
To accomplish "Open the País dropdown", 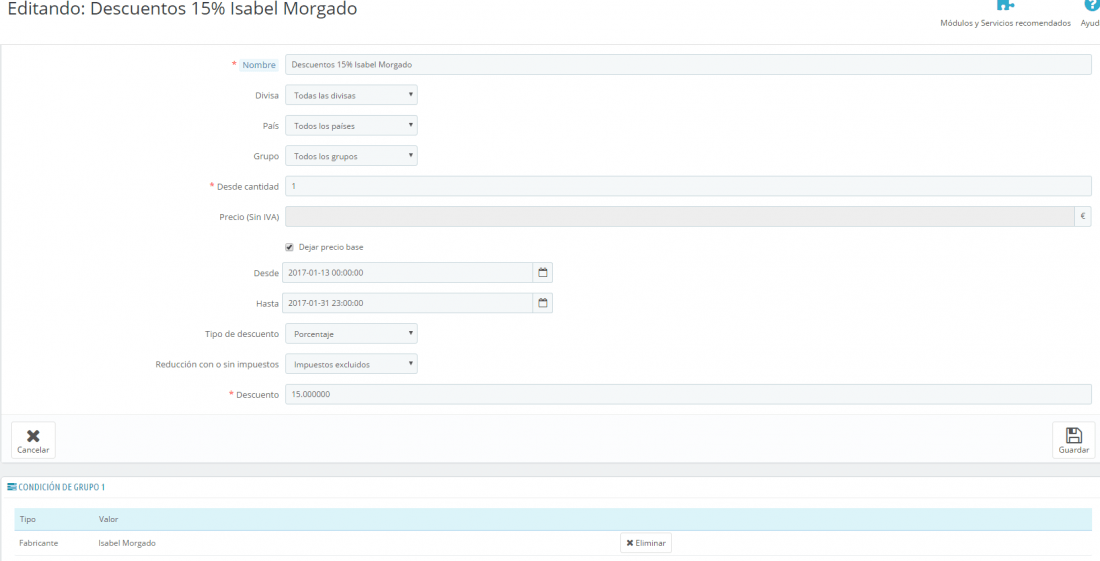I will point(351,126).
